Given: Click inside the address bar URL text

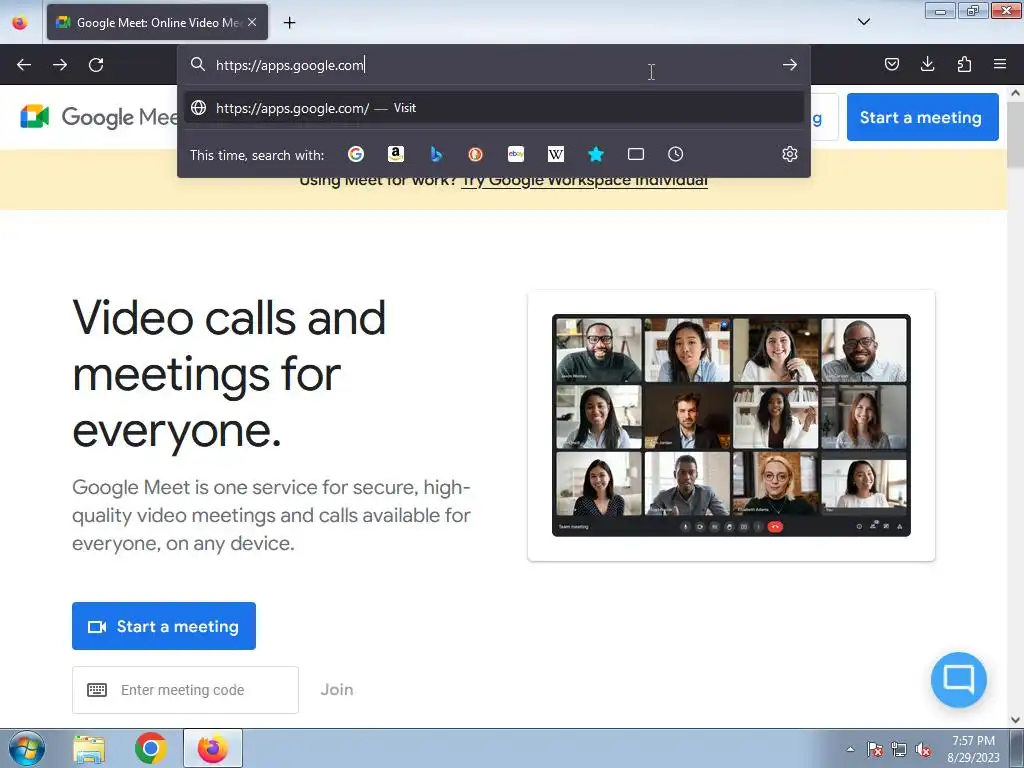Looking at the screenshot, I should [x=290, y=65].
